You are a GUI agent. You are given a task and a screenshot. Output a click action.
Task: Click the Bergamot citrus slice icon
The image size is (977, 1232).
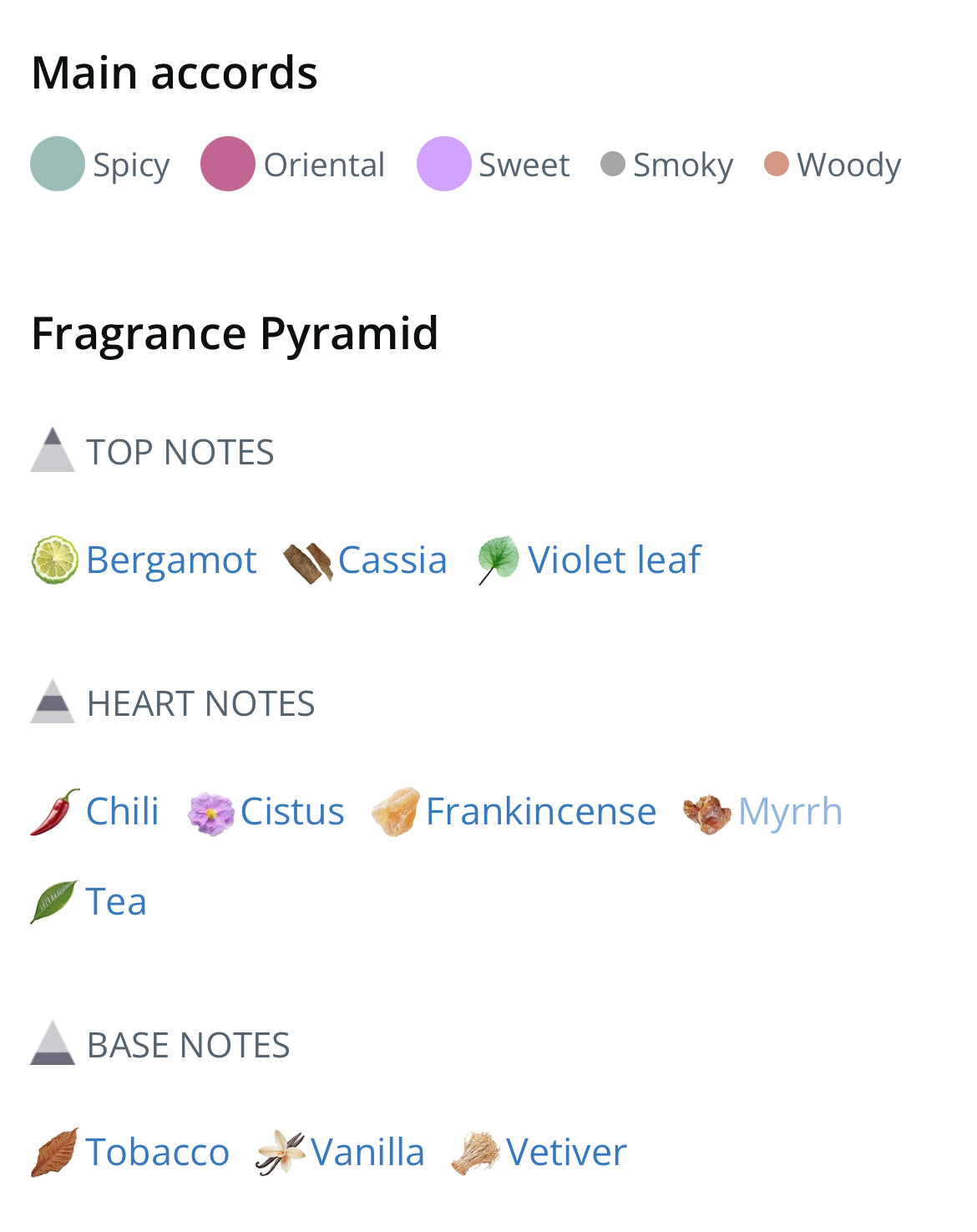pos(55,560)
